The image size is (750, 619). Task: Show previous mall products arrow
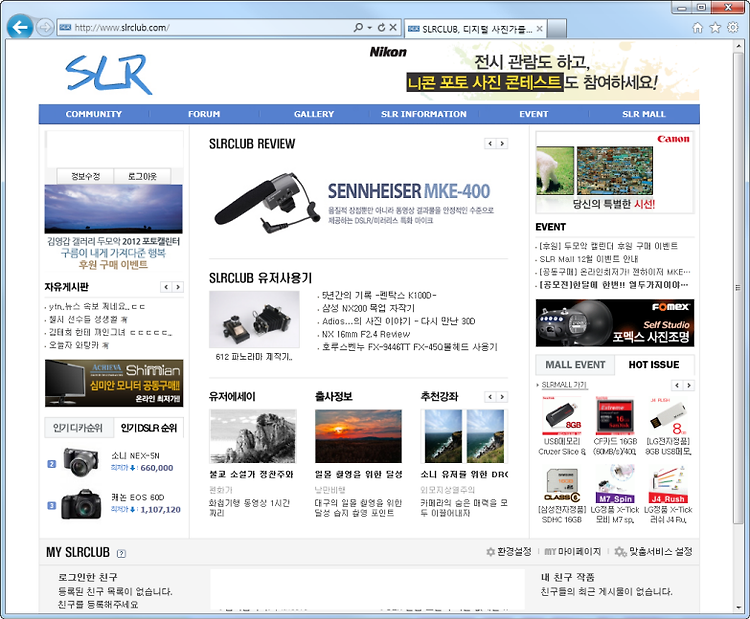coord(677,385)
